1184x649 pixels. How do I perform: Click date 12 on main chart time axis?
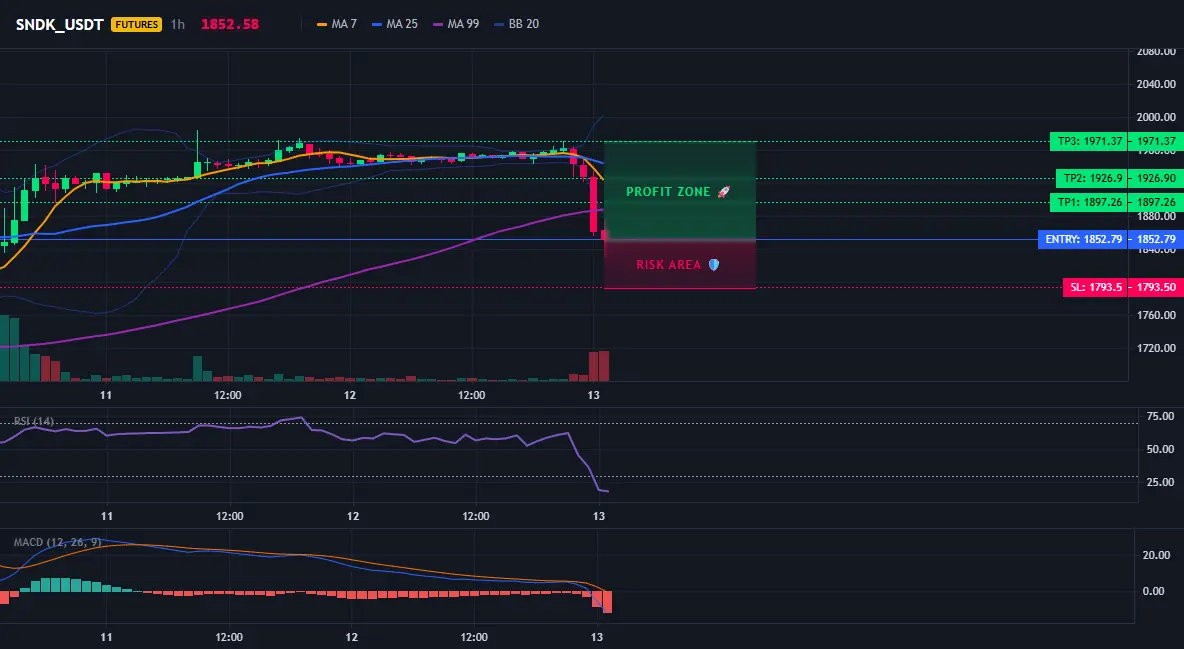point(350,395)
